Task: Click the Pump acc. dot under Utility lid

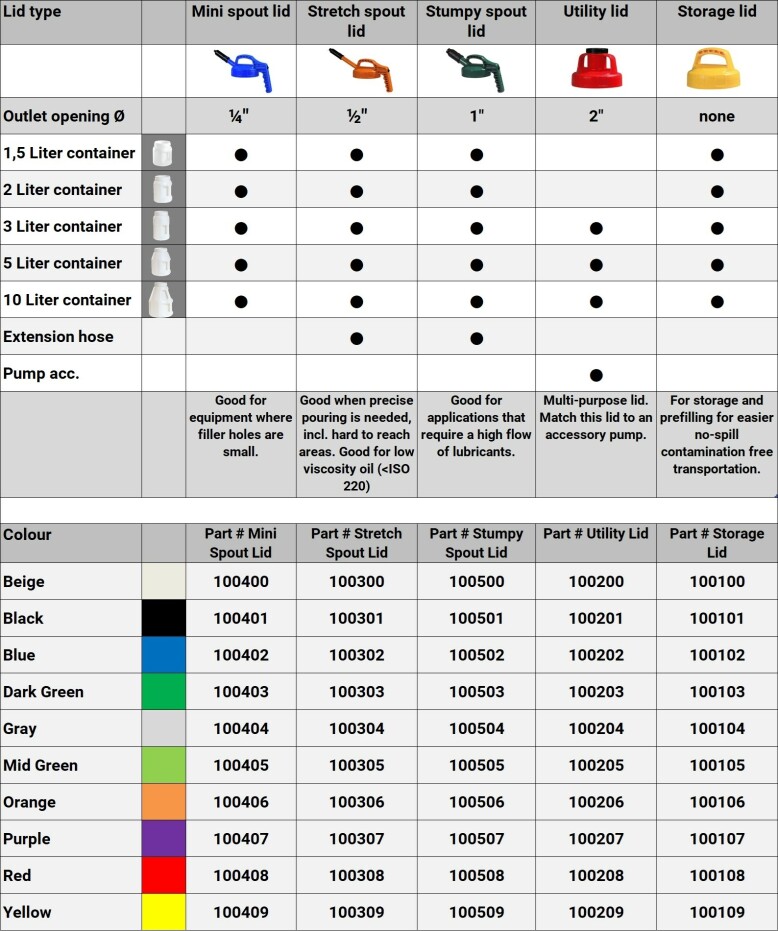Action: pos(596,375)
